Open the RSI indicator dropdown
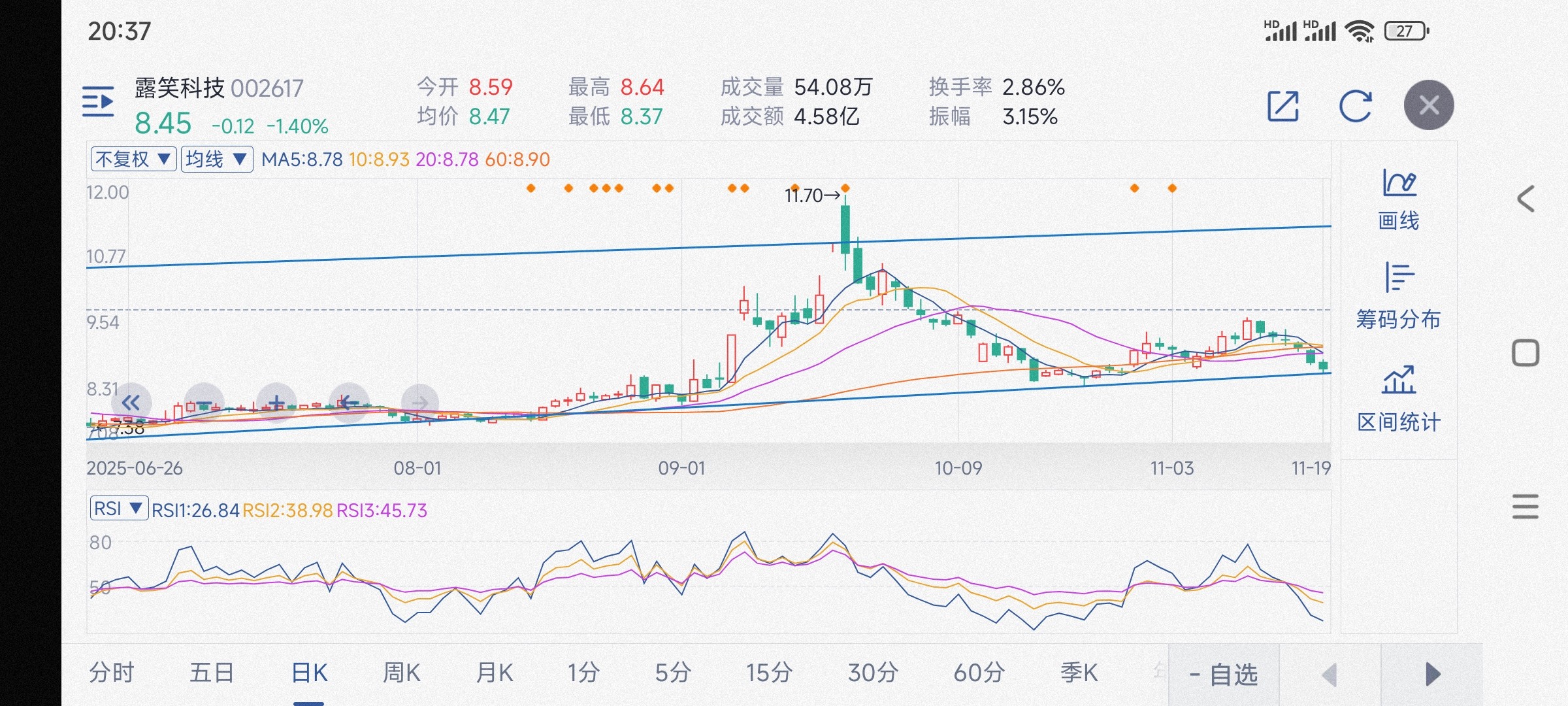The width and height of the screenshot is (1568, 706). 118,509
